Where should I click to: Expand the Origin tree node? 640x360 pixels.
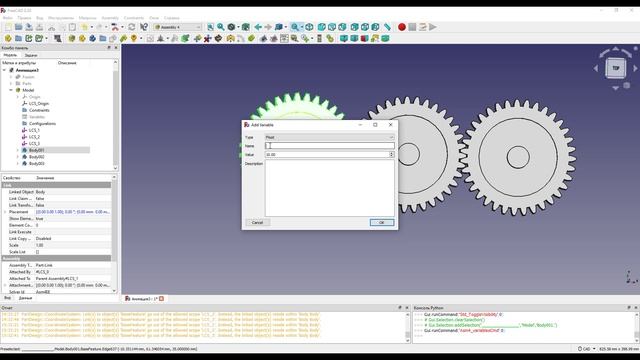point(18,97)
